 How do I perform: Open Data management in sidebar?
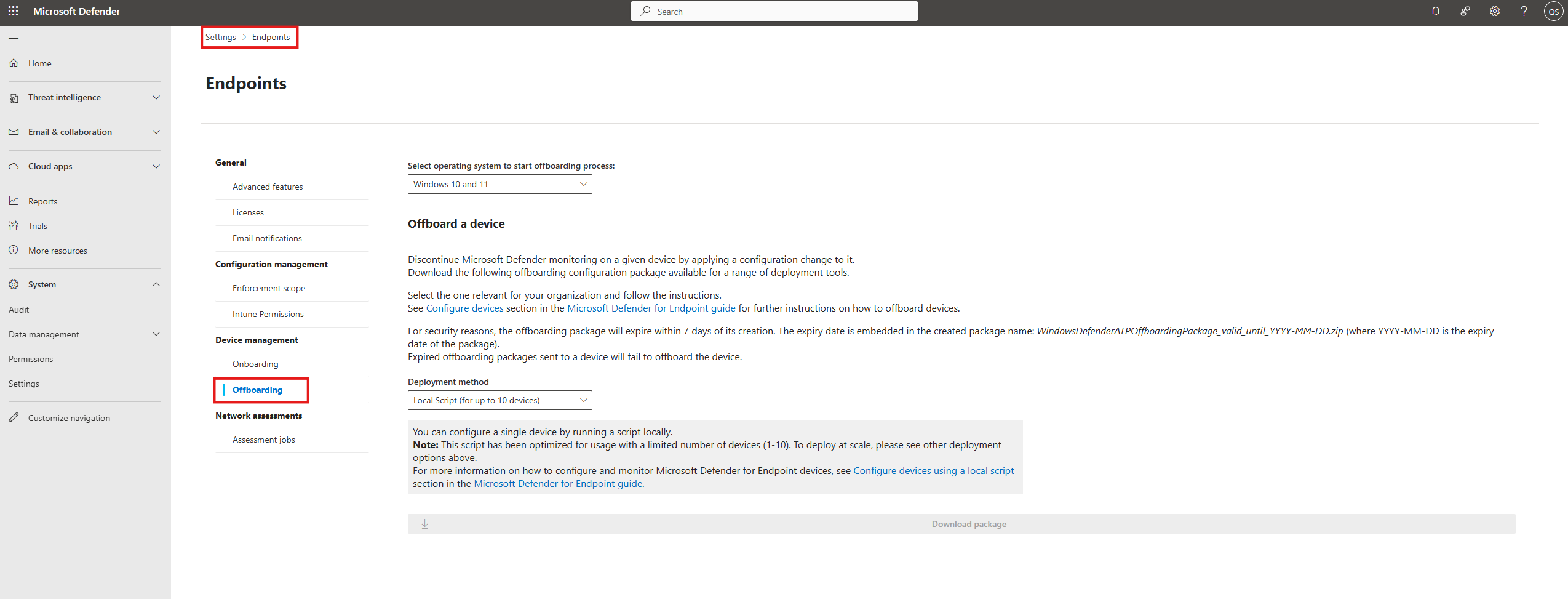[44, 334]
